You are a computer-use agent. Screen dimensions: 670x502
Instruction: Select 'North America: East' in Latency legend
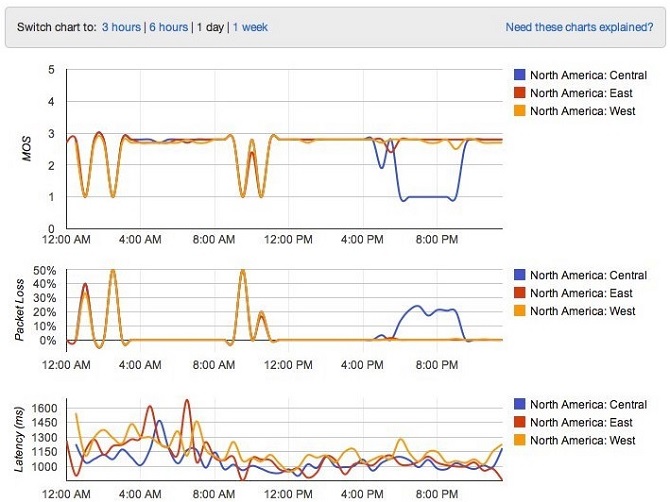coord(581,423)
